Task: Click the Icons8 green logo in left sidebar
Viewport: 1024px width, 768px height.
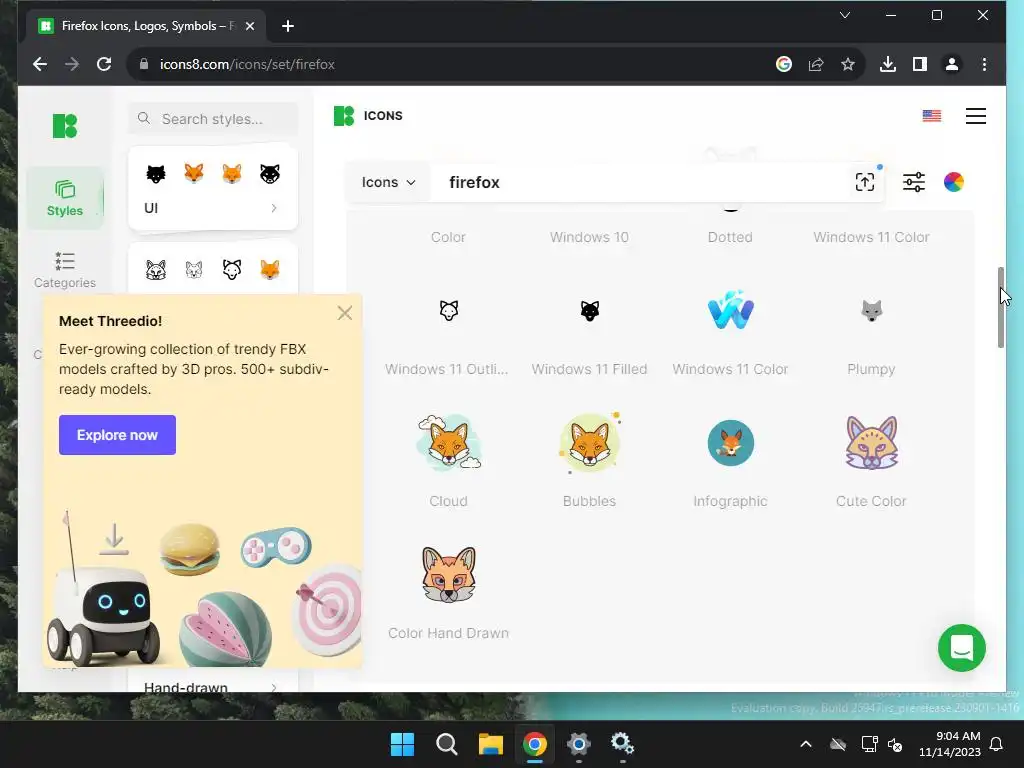Action: 65,125
